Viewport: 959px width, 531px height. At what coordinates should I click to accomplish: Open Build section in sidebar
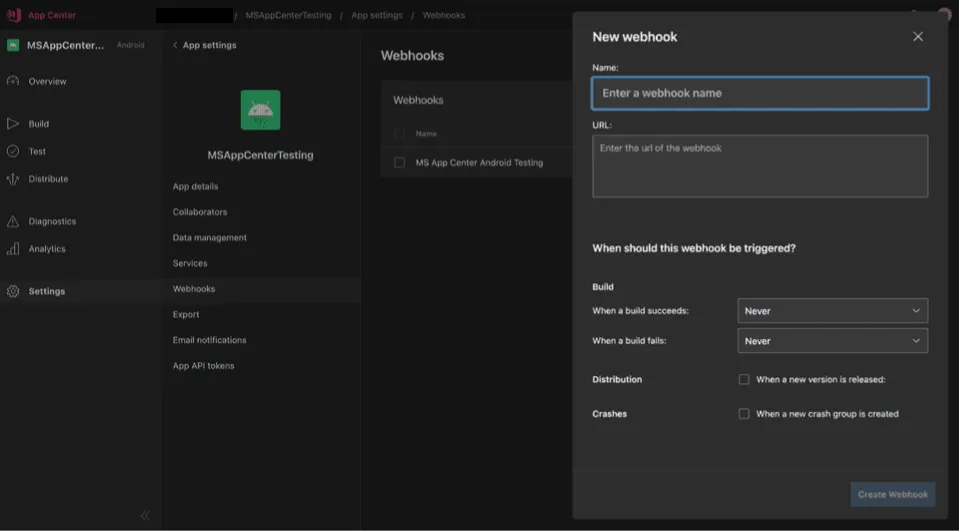pyautogui.click(x=39, y=124)
